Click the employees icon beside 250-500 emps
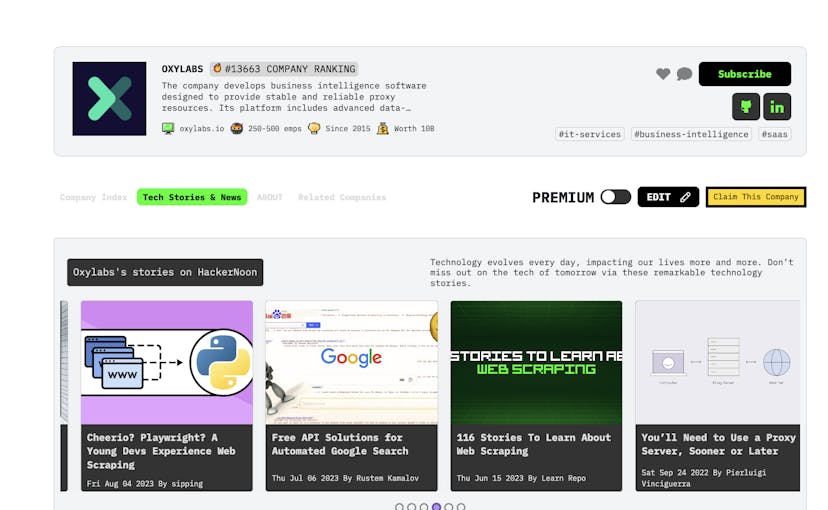Image resolution: width=828 pixels, height=510 pixels. (237, 128)
